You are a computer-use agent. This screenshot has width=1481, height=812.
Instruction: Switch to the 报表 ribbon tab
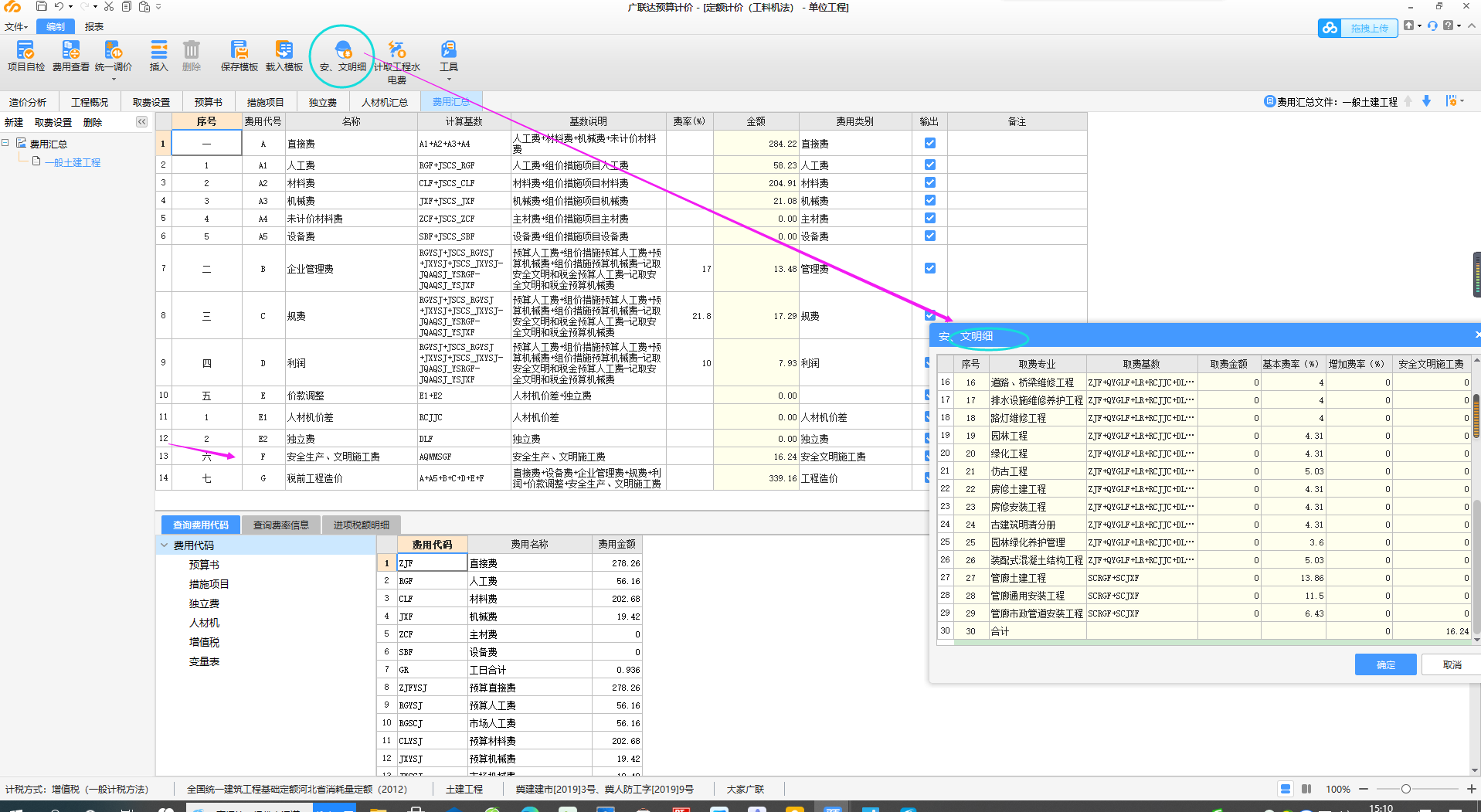click(94, 26)
